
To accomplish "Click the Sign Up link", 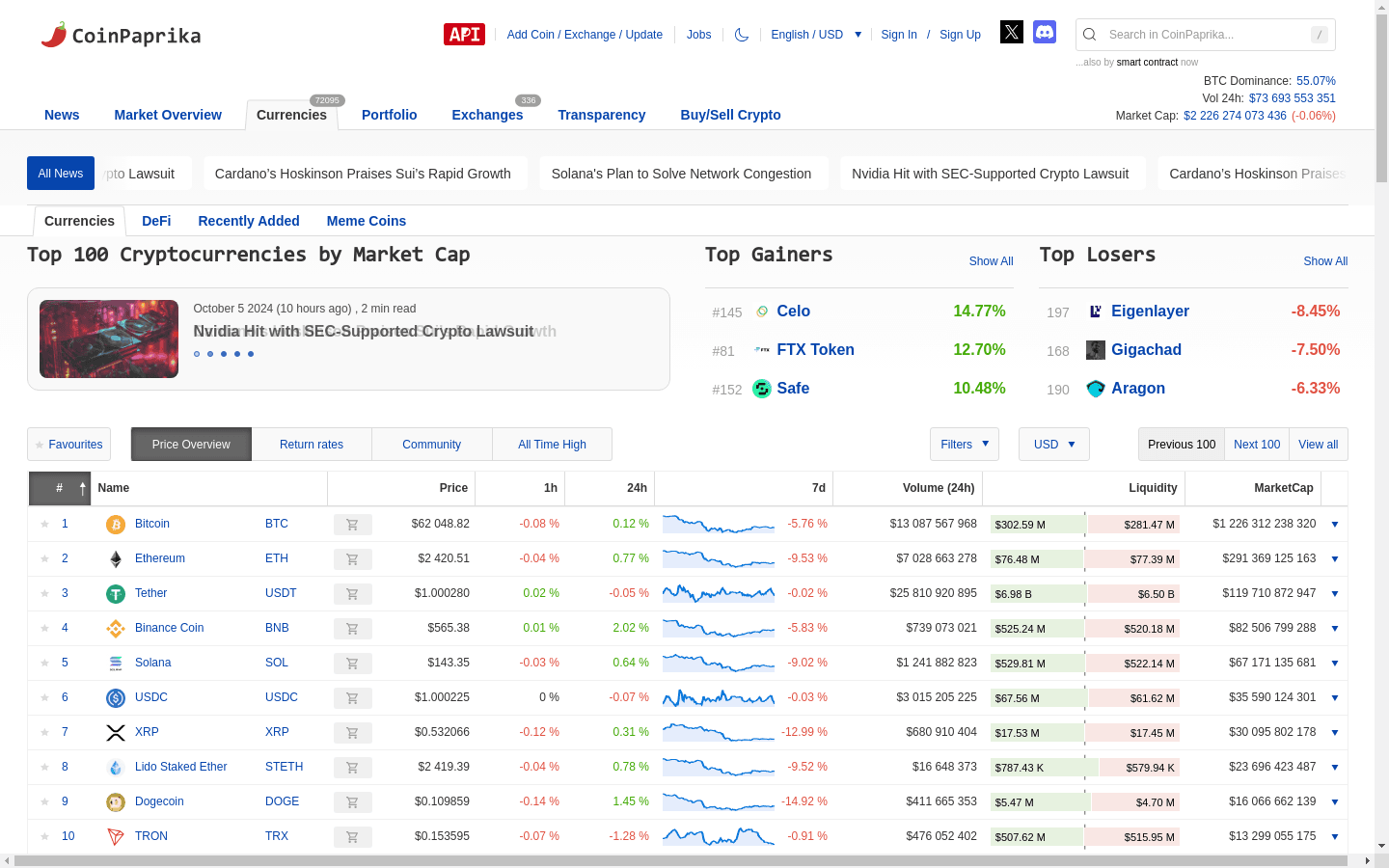I will click(960, 35).
